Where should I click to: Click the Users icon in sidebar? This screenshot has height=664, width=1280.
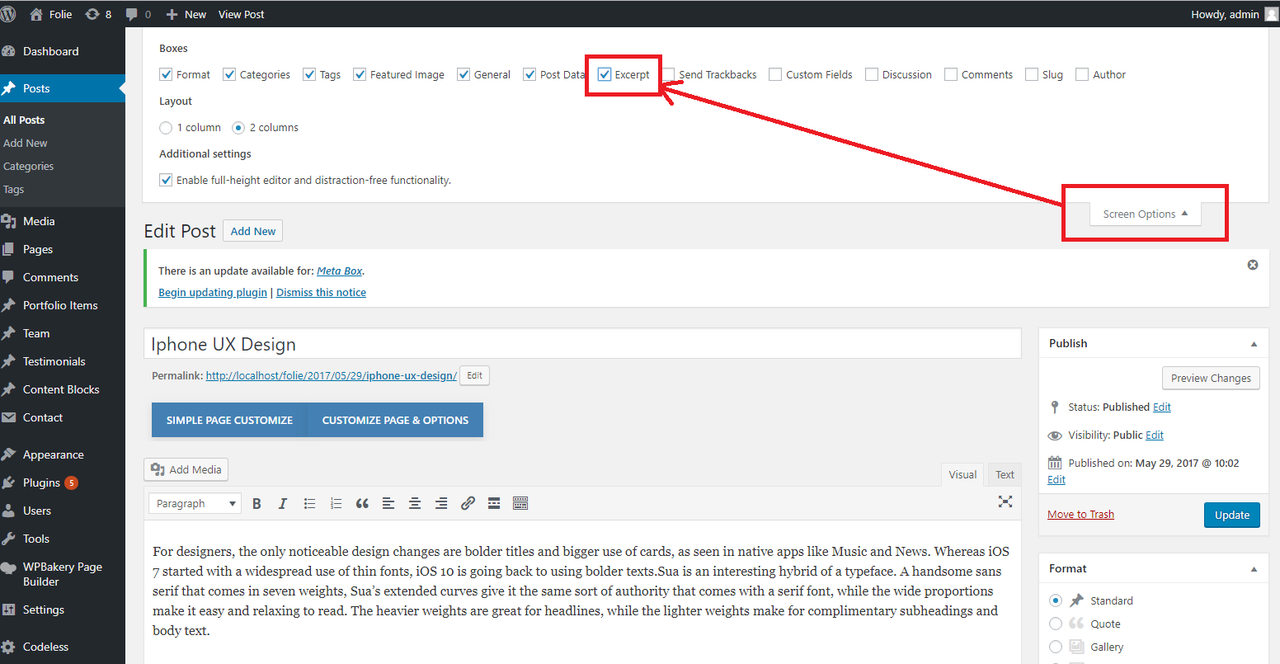(10, 510)
